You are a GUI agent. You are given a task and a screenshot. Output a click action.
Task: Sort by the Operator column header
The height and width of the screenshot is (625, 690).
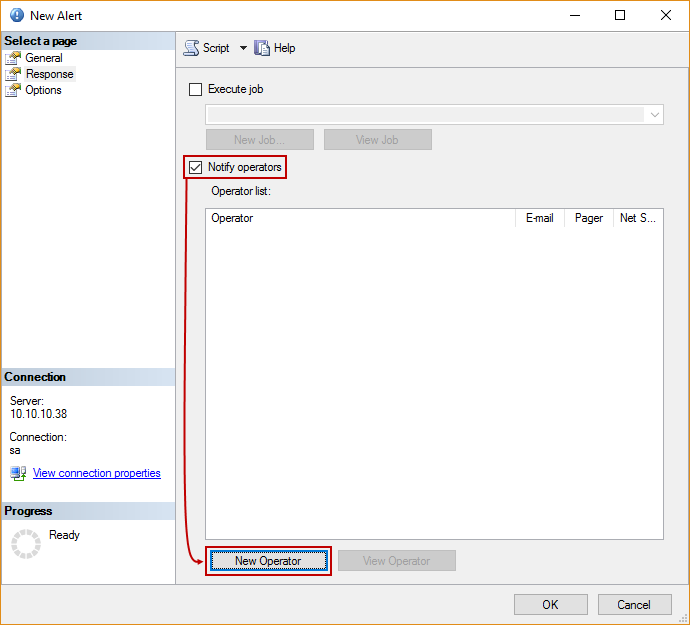pos(360,218)
